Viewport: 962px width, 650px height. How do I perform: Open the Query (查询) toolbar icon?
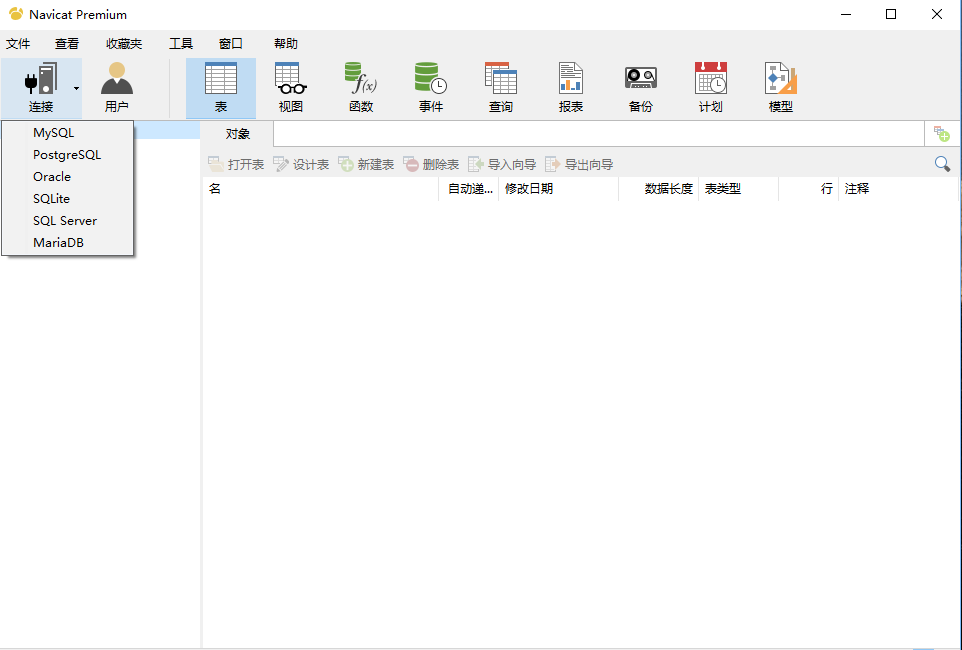point(501,88)
